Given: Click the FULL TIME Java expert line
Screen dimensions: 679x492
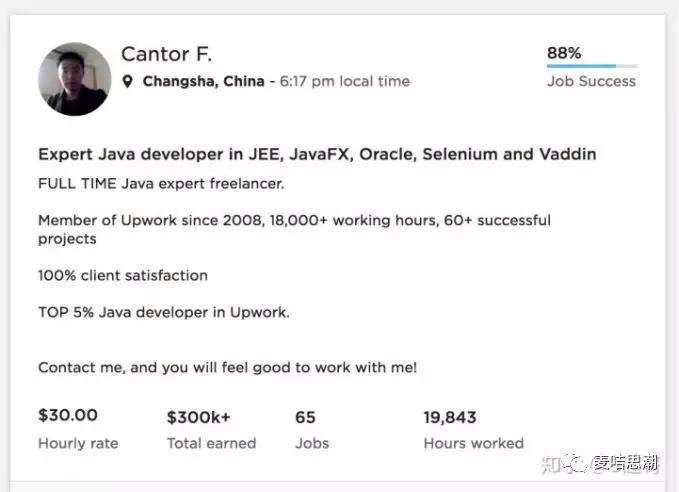Looking at the screenshot, I should click(x=161, y=183).
